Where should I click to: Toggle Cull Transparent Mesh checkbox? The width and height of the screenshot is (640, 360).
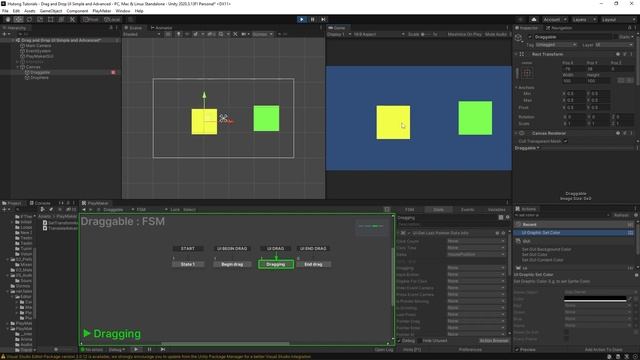pyautogui.click(x=565, y=141)
